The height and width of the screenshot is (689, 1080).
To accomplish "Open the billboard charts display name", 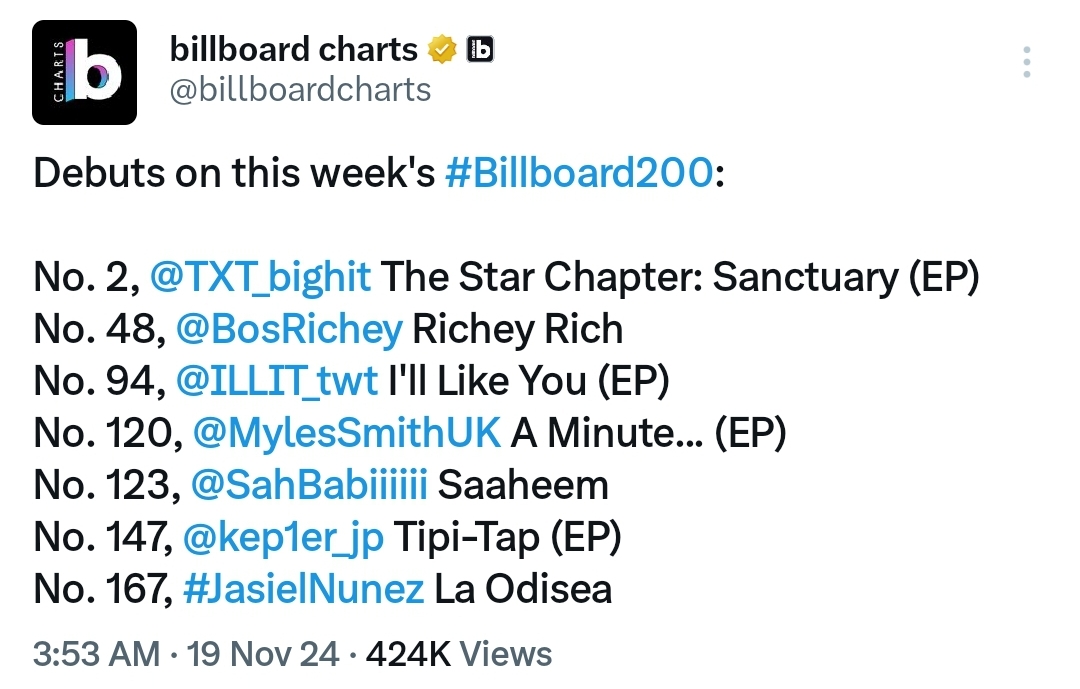I will tap(293, 50).
